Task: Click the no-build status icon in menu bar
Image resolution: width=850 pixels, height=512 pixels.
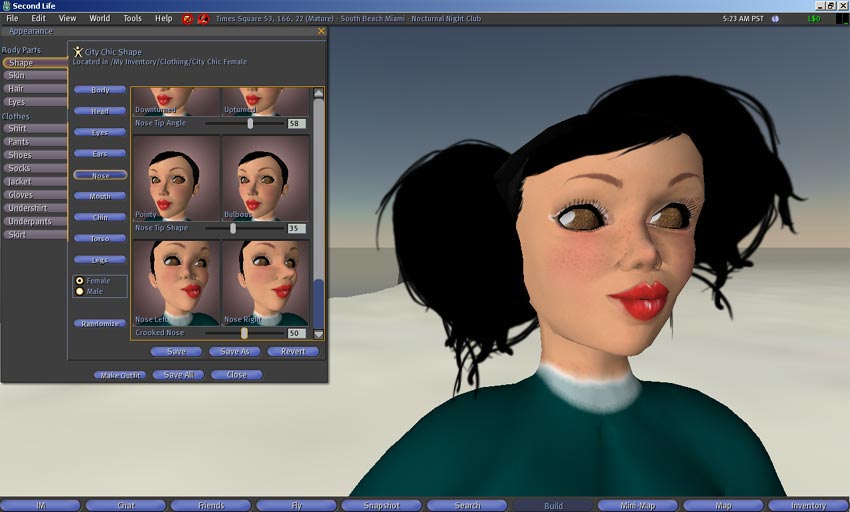Action: click(188, 18)
